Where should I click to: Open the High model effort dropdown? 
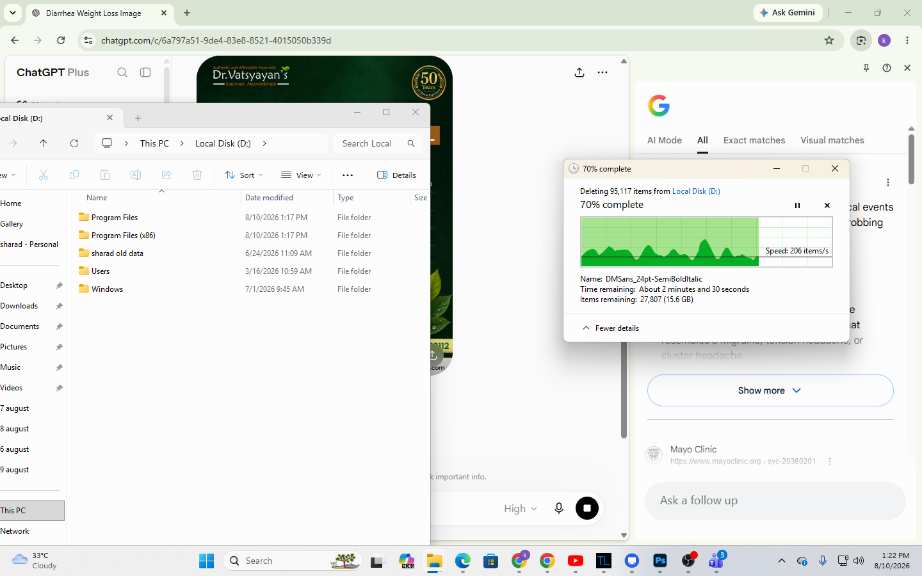[x=520, y=508]
